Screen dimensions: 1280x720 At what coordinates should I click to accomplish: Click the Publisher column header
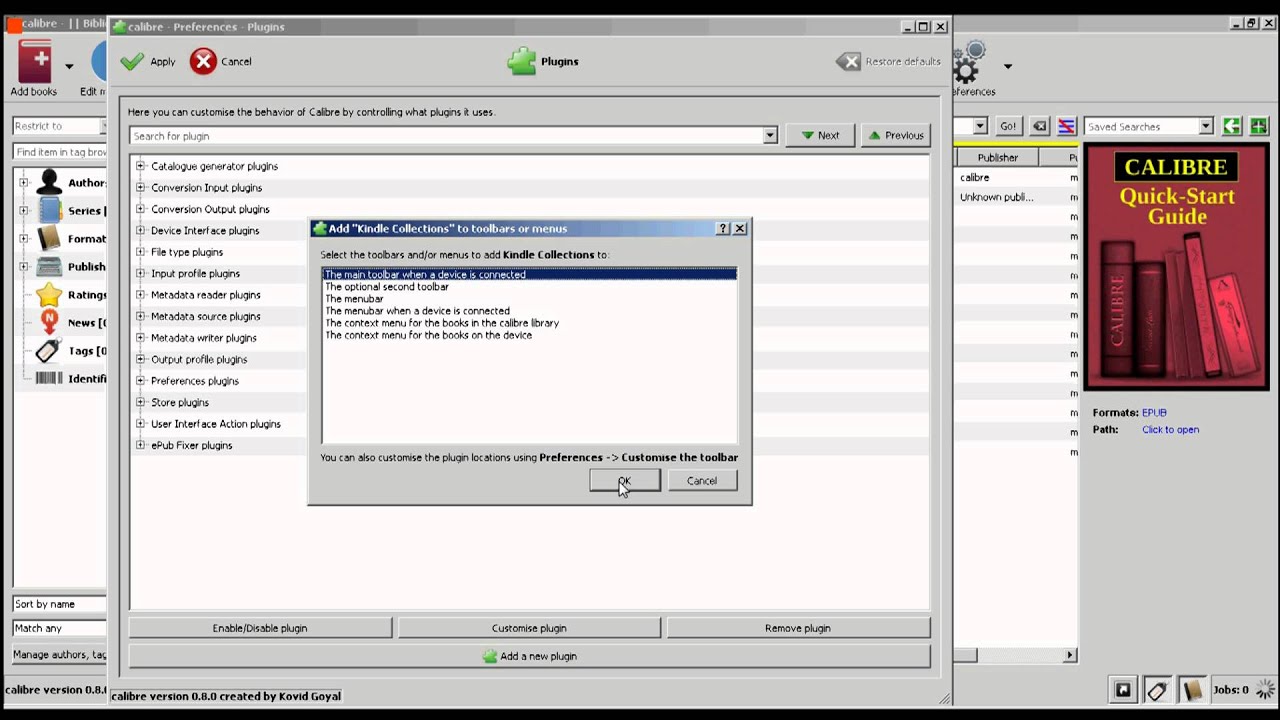coord(997,157)
